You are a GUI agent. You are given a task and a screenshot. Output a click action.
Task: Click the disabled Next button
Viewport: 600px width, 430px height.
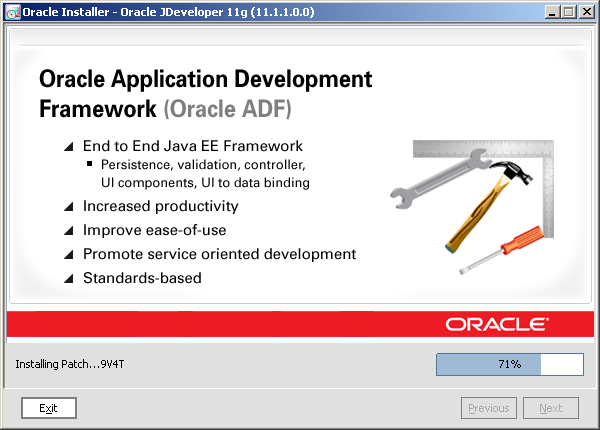point(551,408)
